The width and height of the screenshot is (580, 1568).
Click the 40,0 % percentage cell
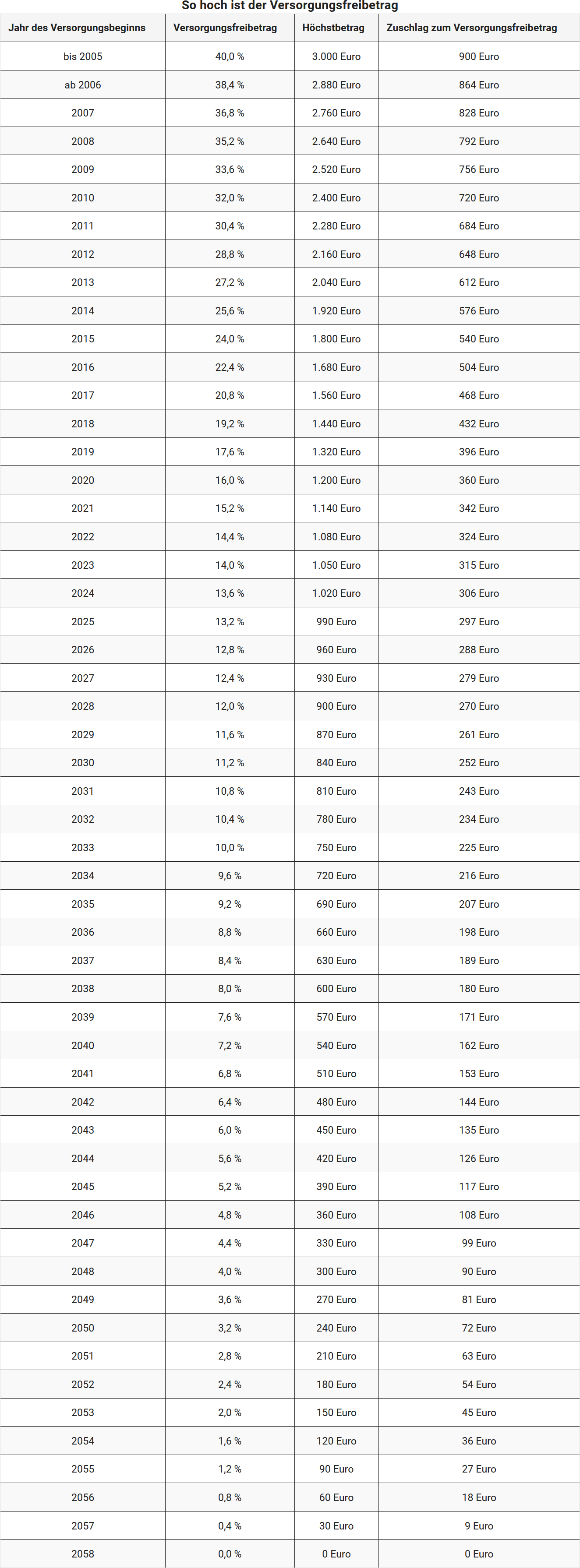point(230,56)
